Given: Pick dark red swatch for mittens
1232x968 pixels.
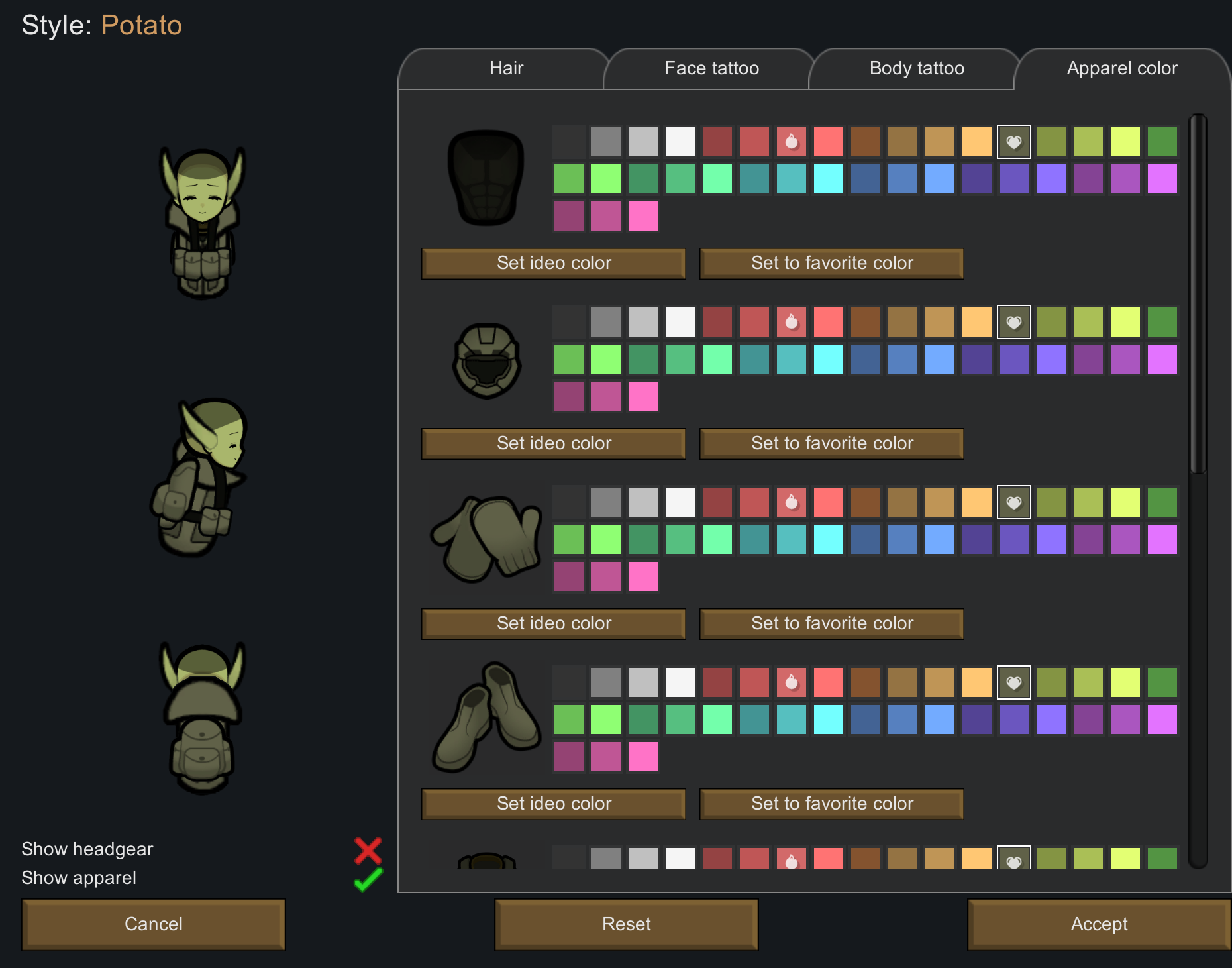Looking at the screenshot, I should click(717, 502).
